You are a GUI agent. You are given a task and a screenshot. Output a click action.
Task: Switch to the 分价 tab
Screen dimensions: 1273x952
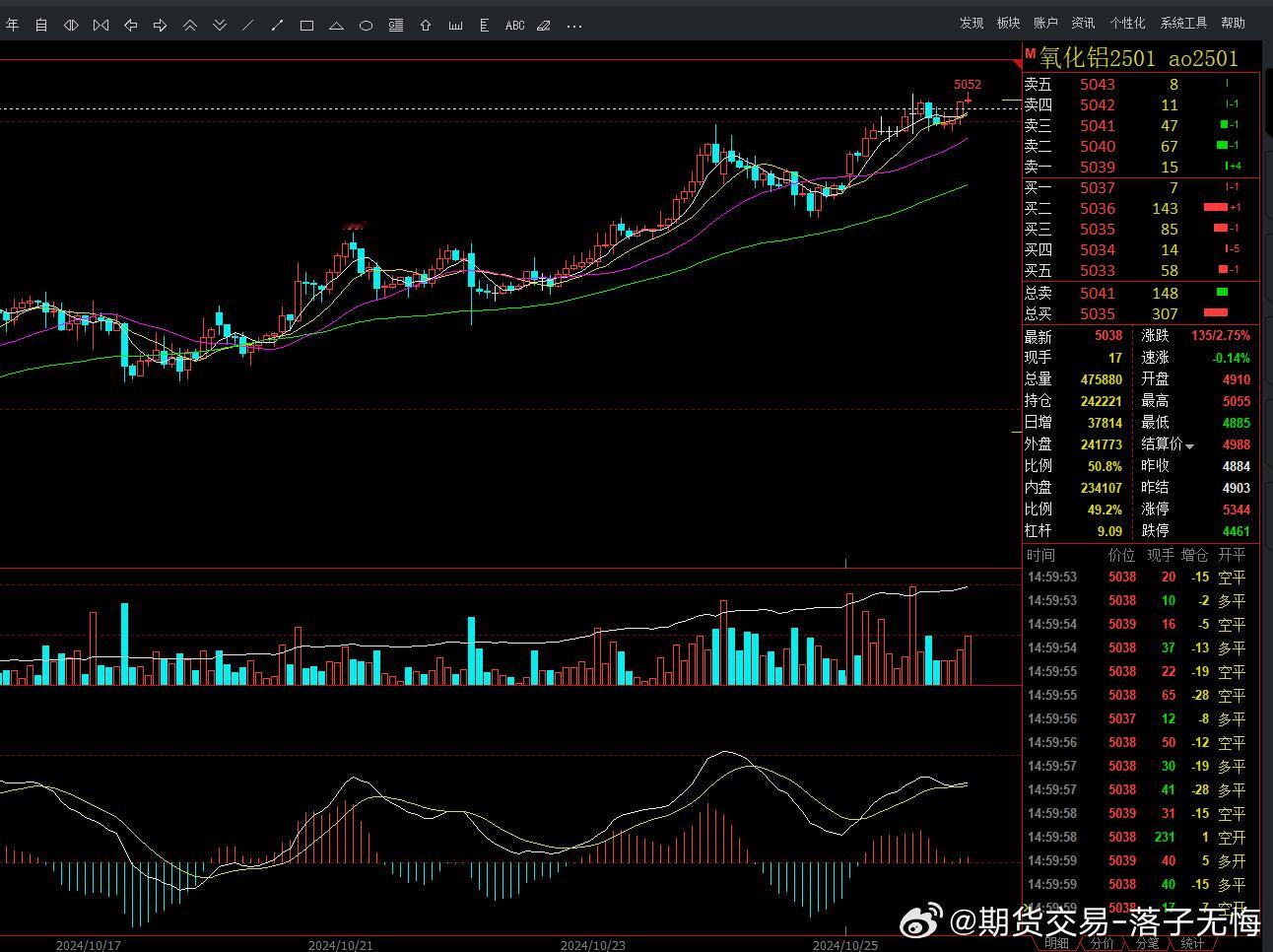(x=1102, y=943)
